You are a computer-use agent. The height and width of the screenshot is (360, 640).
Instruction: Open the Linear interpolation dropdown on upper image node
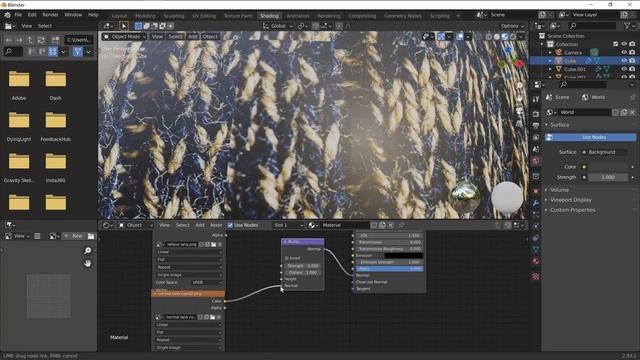[189, 252]
